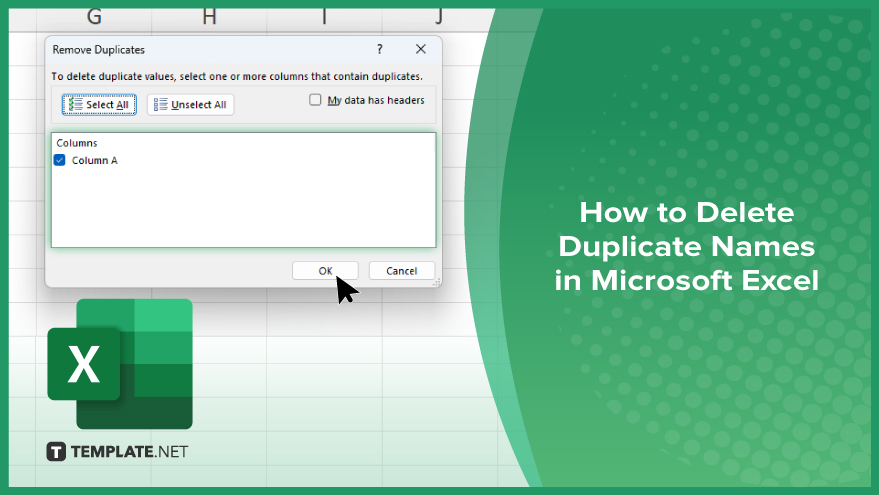
Task: Click the Column A label text
Action: pyautogui.click(x=95, y=160)
